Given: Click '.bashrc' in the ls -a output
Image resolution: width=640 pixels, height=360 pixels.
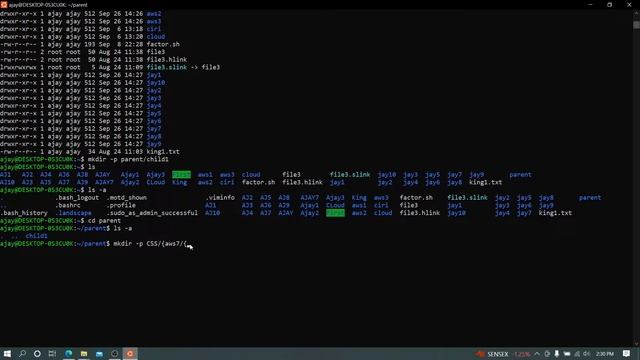Looking at the screenshot, I should 68,205.
